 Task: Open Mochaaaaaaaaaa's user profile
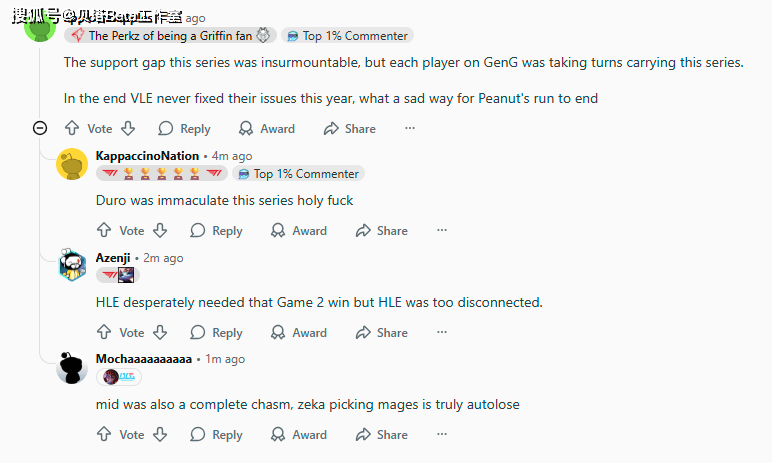(143, 359)
